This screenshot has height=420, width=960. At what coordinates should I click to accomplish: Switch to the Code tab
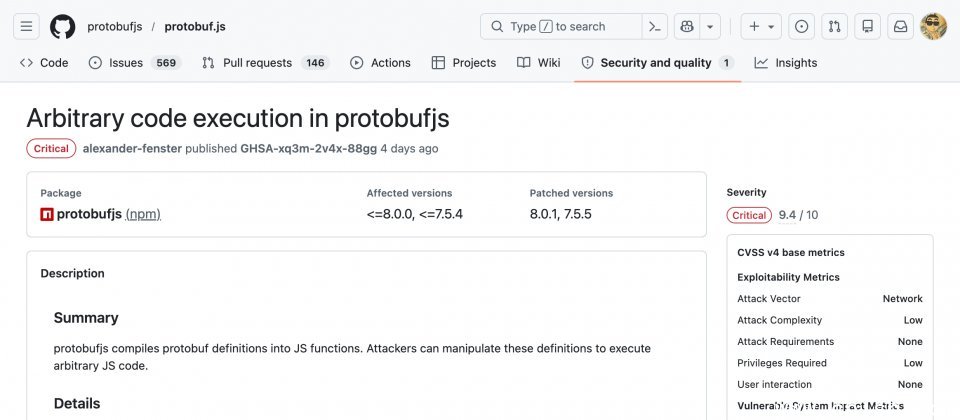(44, 62)
